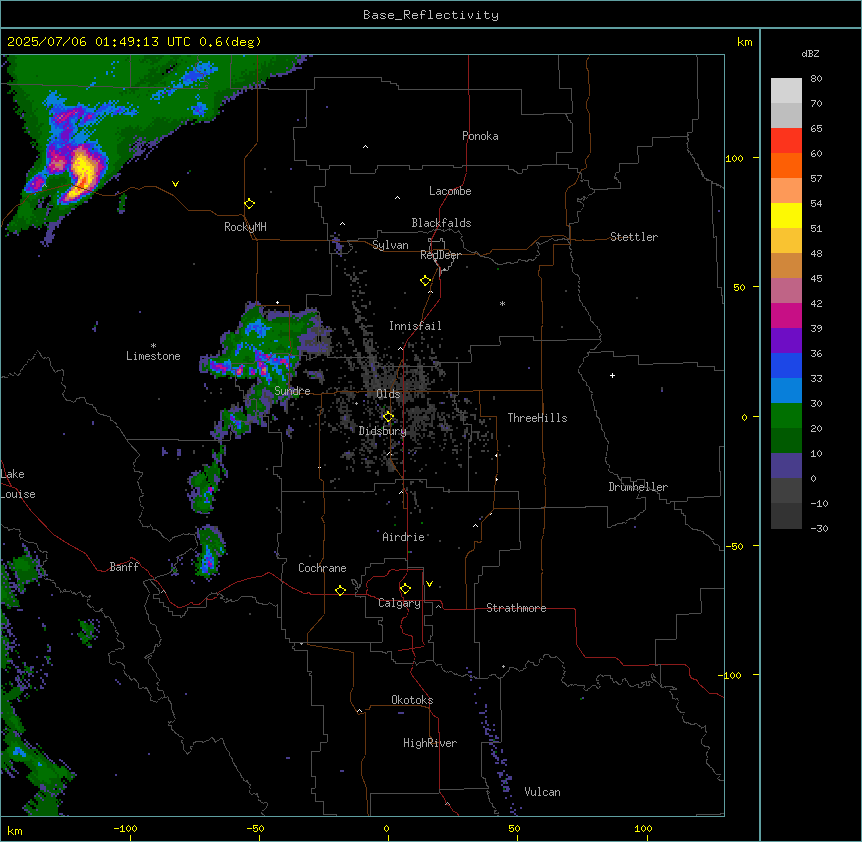
Task: Click the yellow diamond marker below RedDeer
Action: [426, 281]
